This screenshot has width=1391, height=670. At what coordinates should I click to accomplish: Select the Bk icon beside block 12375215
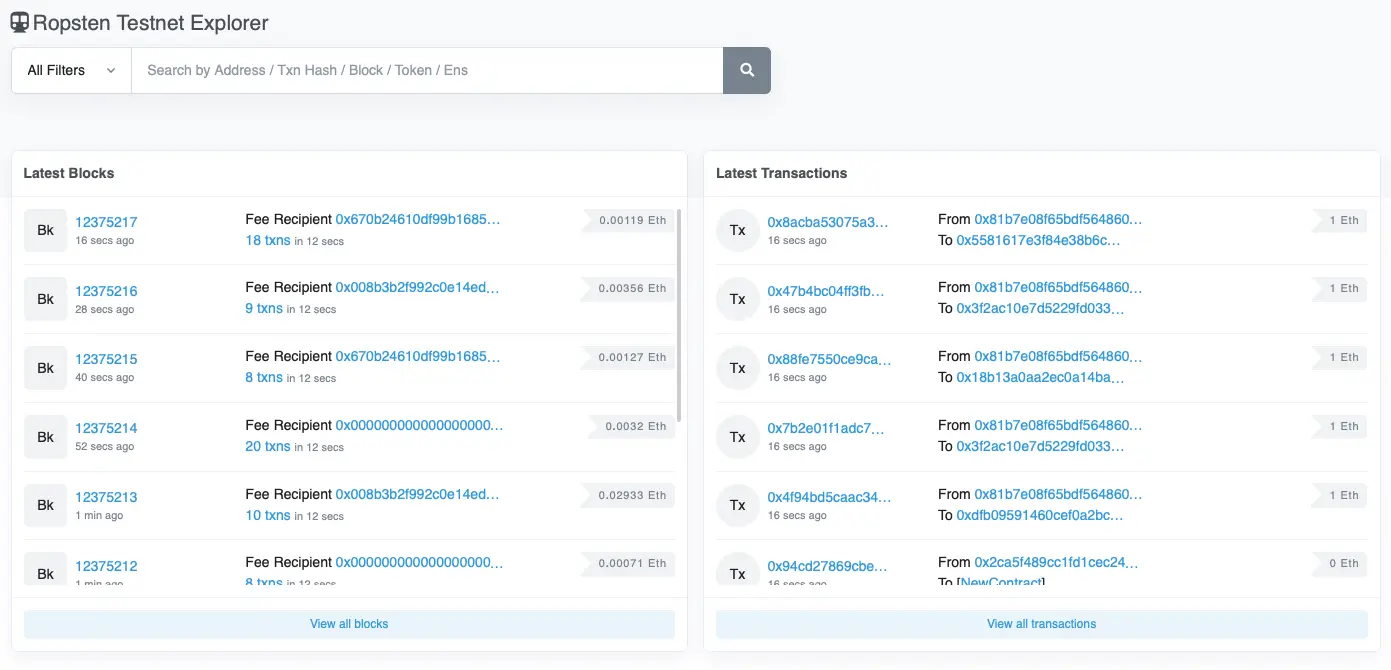click(45, 368)
